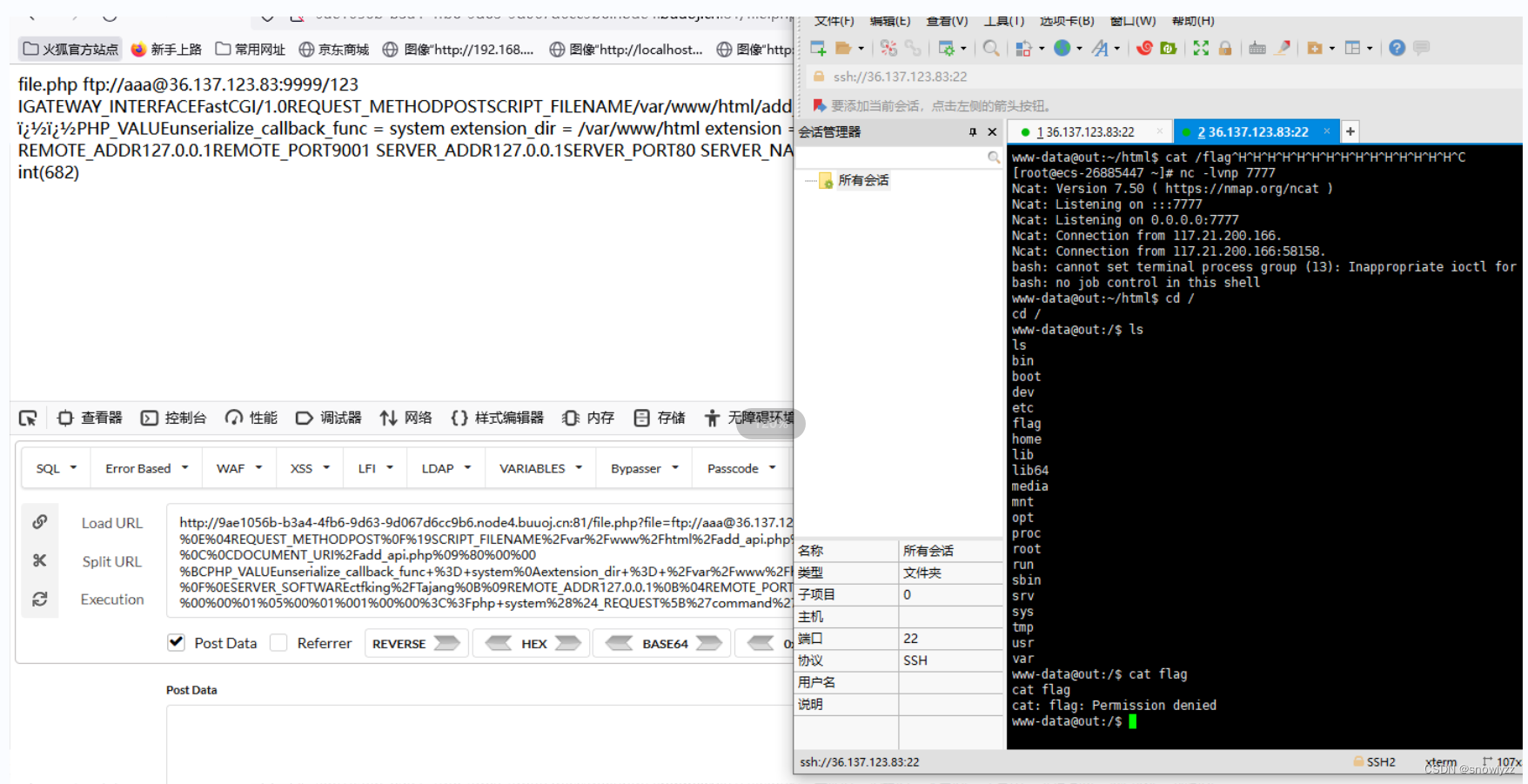Screen dimensions: 1528x784
Task: Click the padlock lock-screen icon in Xshell toolbar
Action: [x=1225, y=48]
